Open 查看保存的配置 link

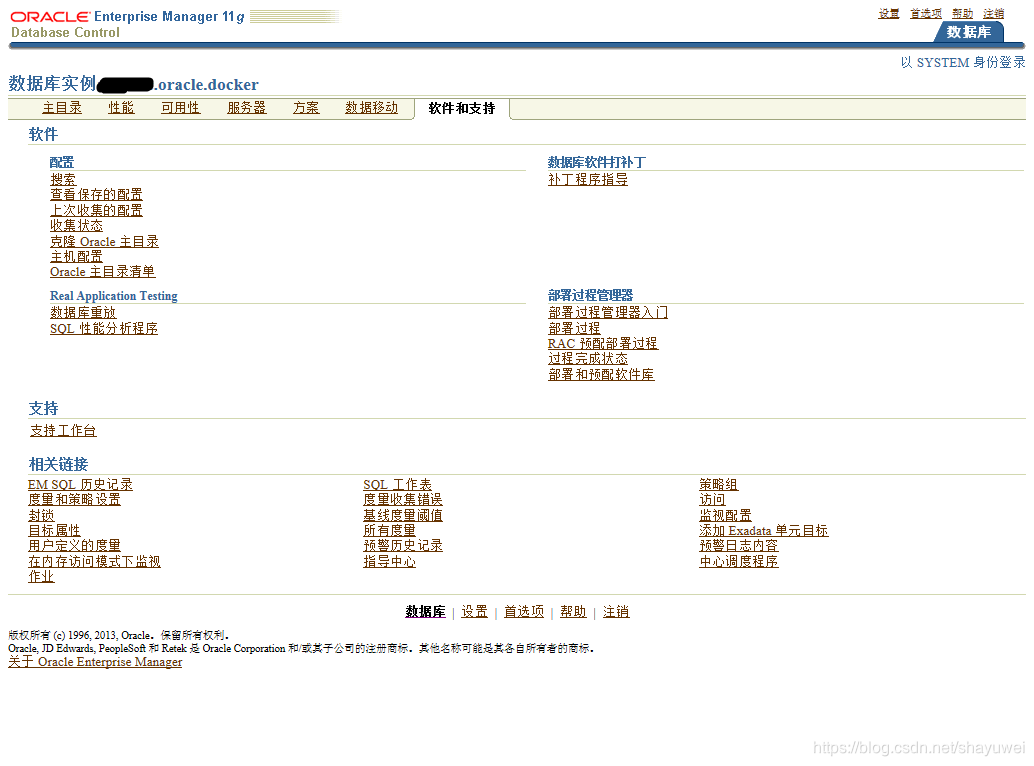pos(96,194)
